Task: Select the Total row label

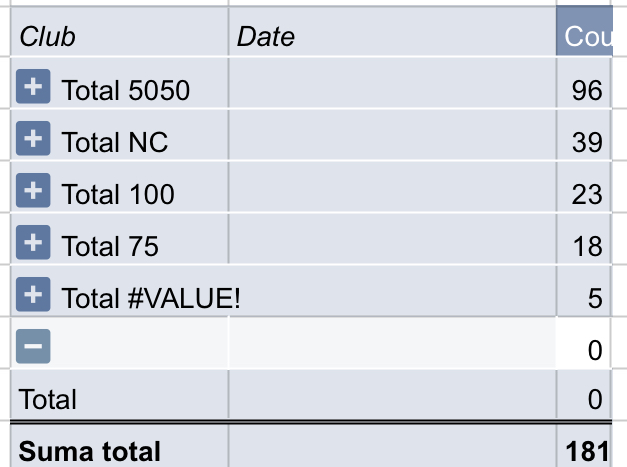Action: [48, 399]
